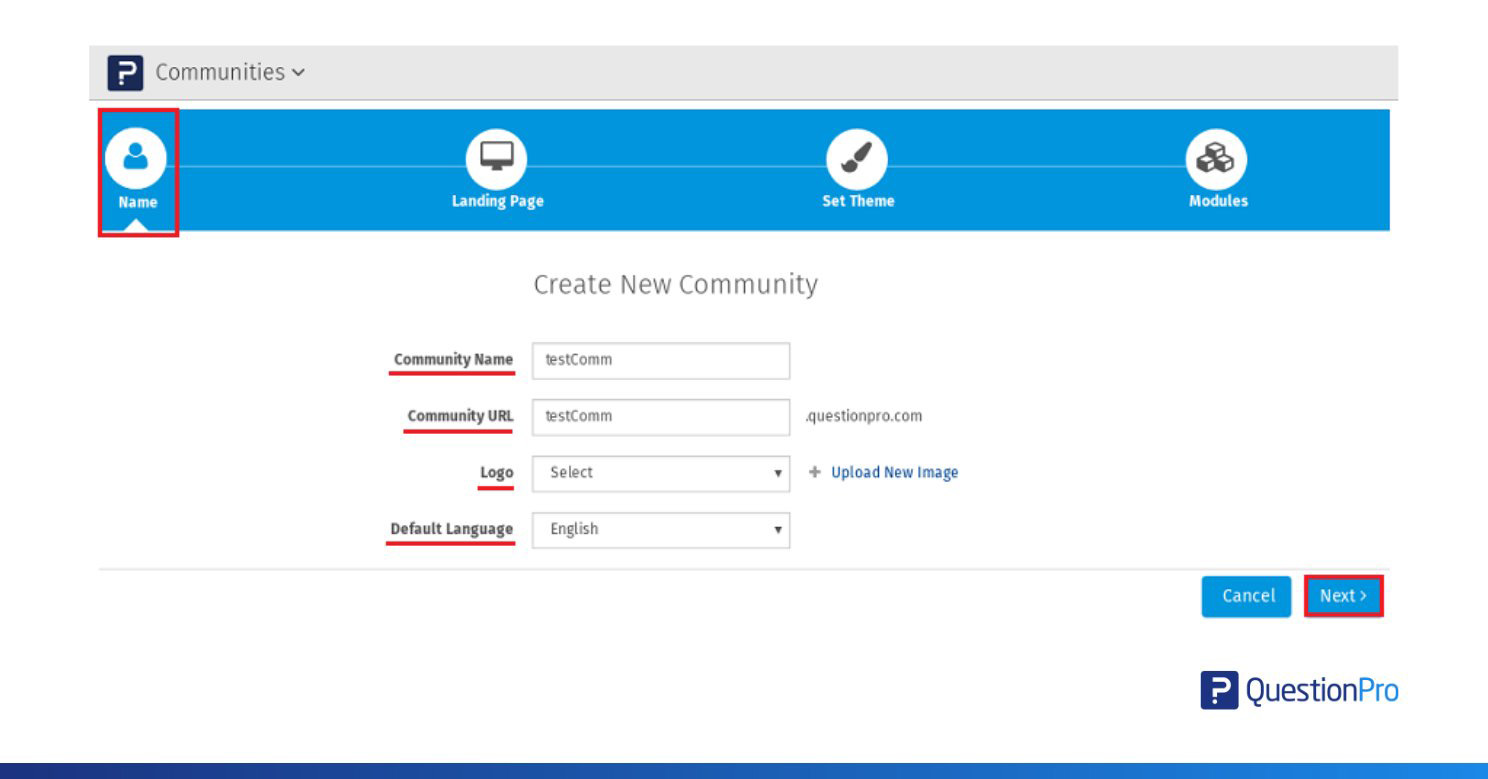The height and width of the screenshot is (779, 1488).
Task: Select the Set Theme step label
Action: (x=857, y=200)
